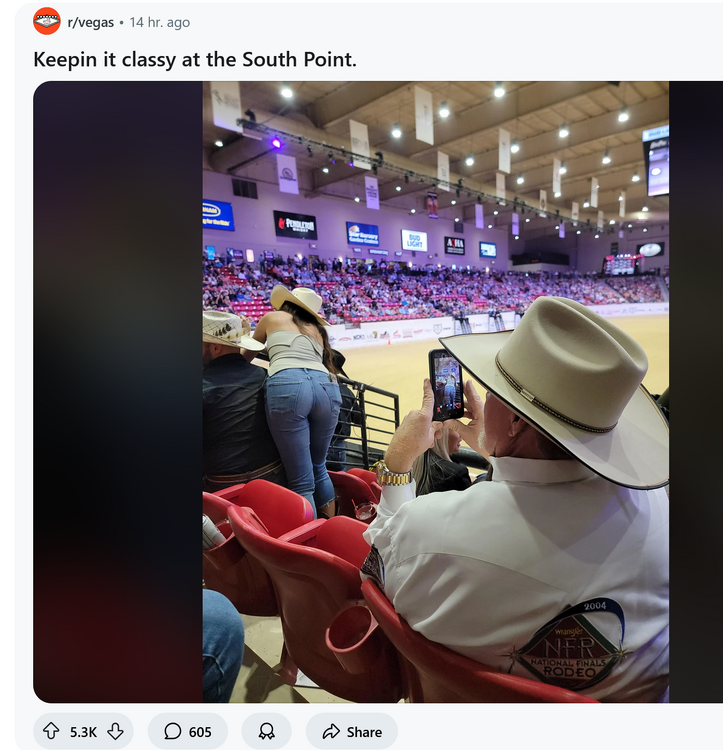The height and width of the screenshot is (750, 723).
Task: Give an award to this post
Action: coord(266,731)
